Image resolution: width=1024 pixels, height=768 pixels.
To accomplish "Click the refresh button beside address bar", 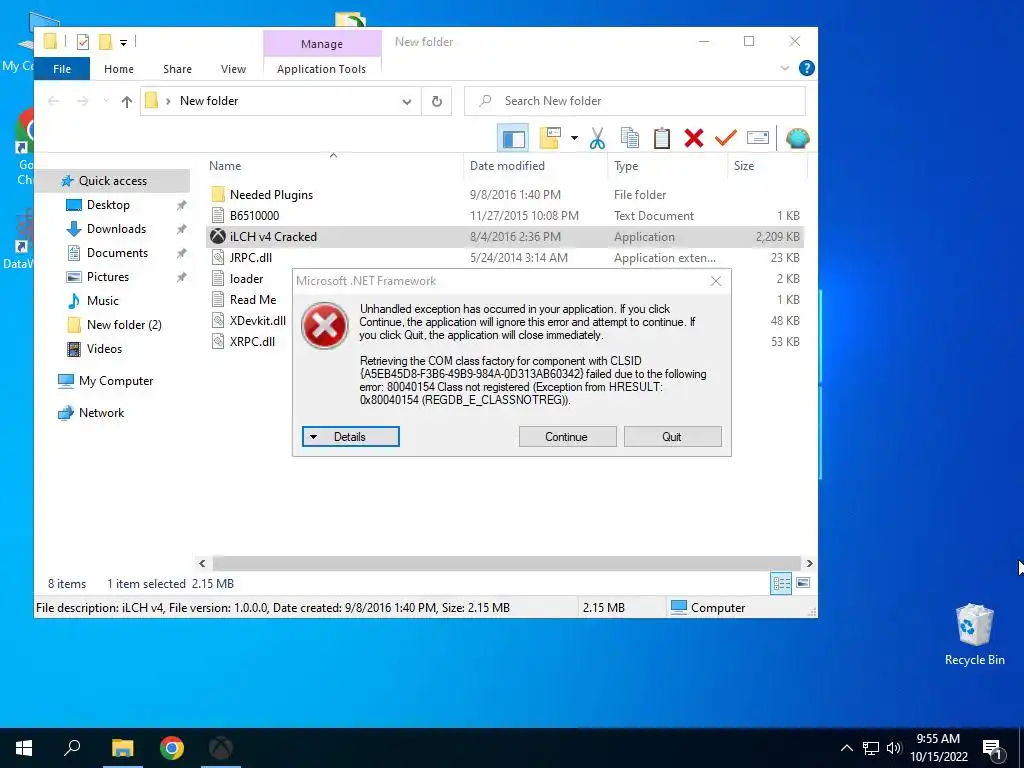I will (x=437, y=101).
